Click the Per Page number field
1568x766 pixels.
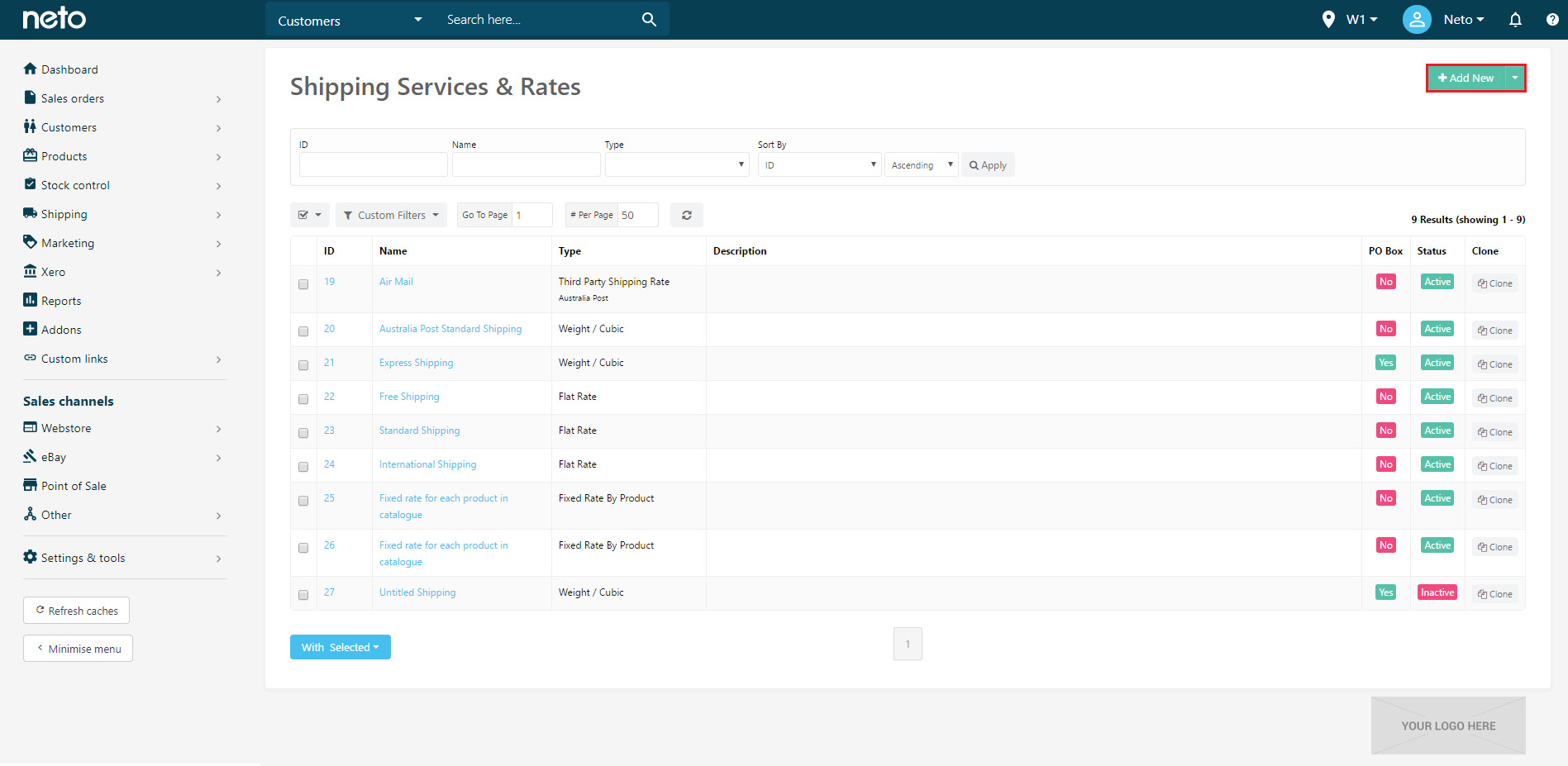click(x=638, y=215)
